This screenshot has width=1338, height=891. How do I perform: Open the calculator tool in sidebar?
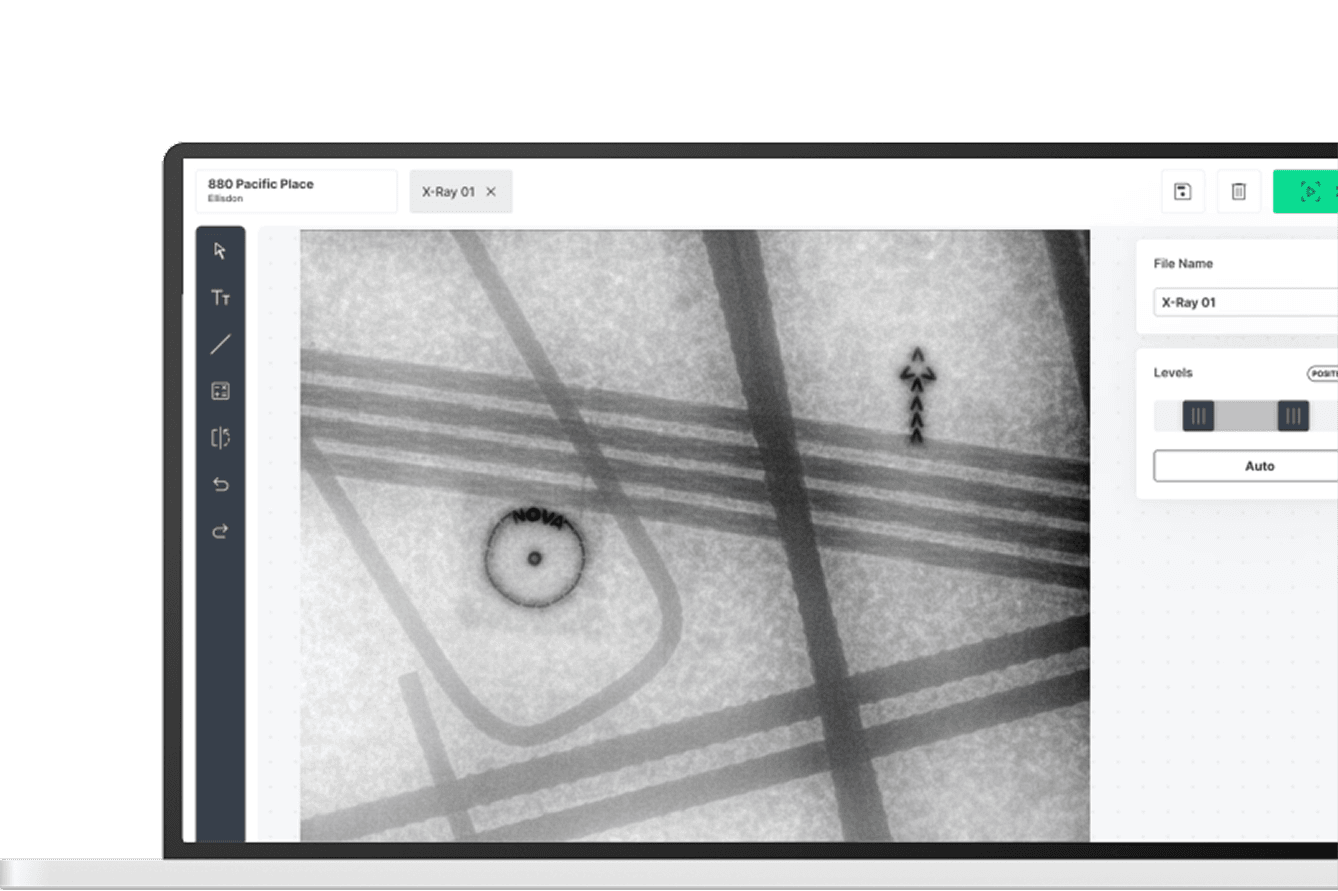(220, 391)
